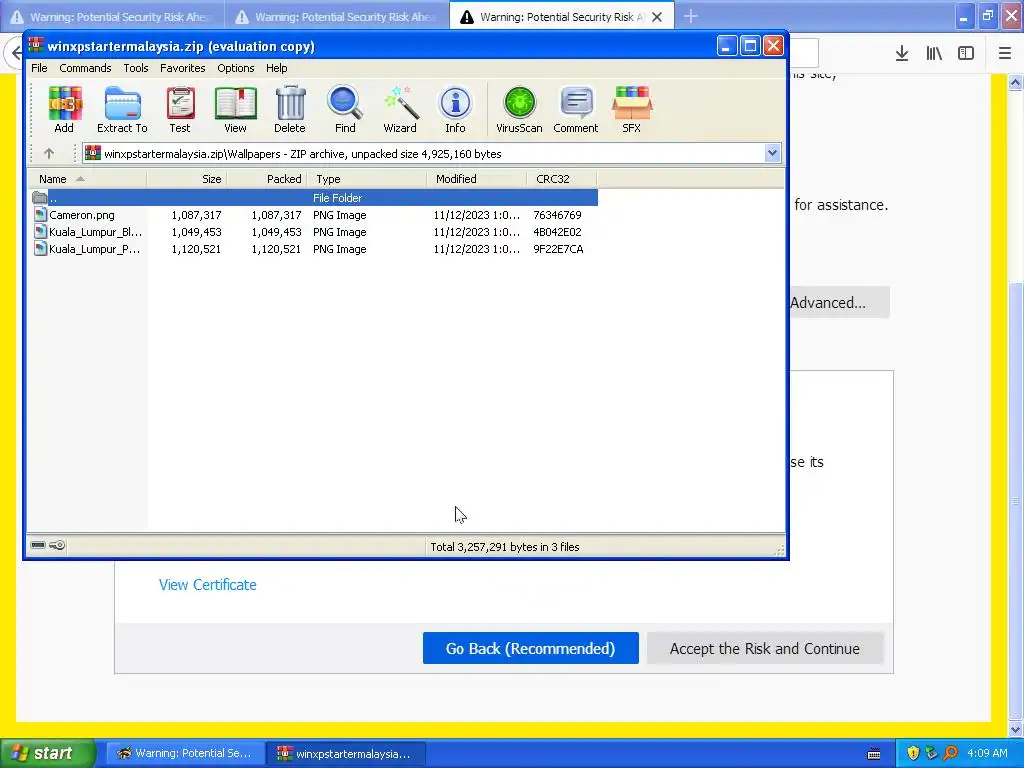
Task: Click the Delete trash can icon
Action: pyautogui.click(x=290, y=109)
